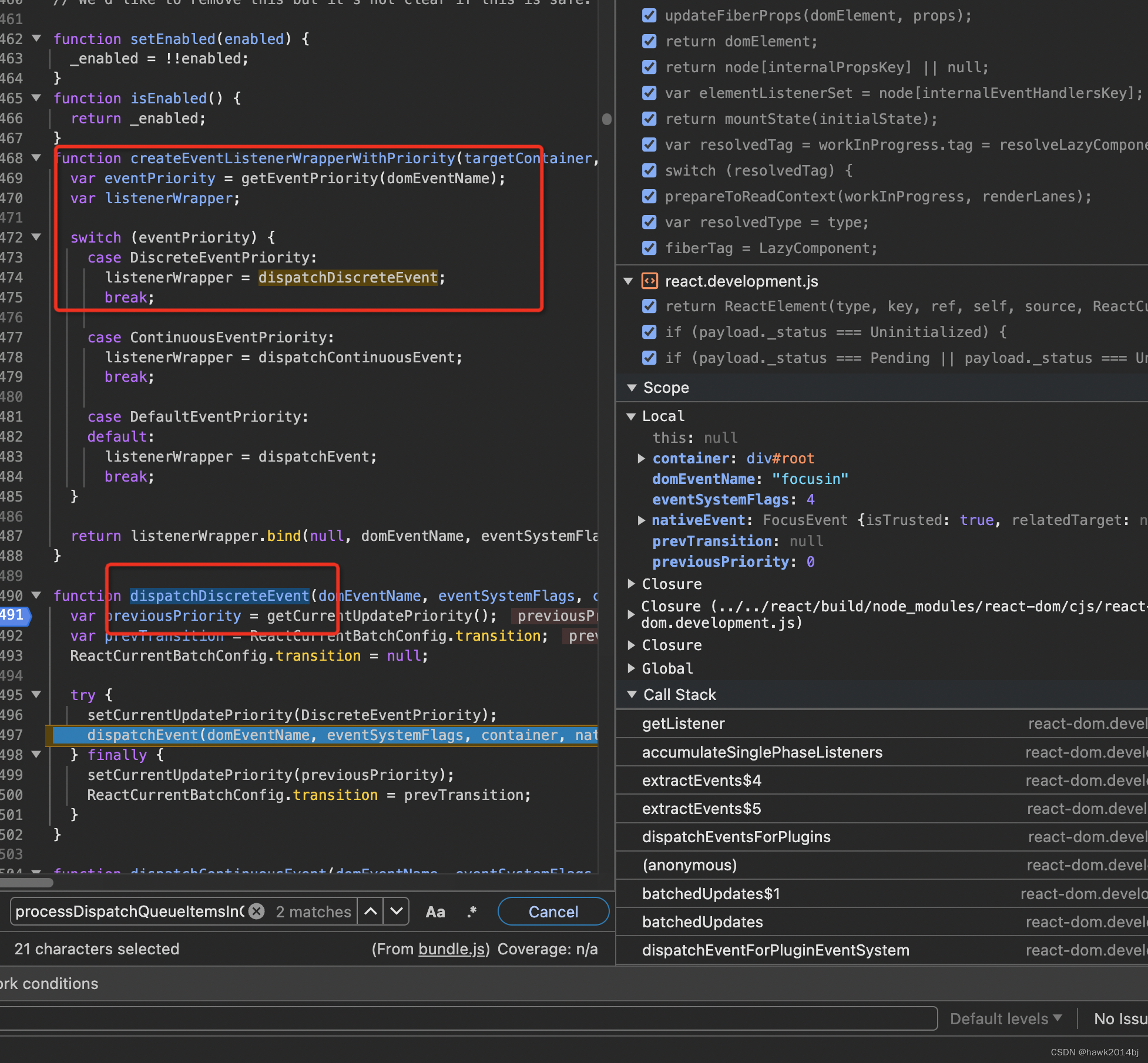
Task: Select getListener in the Call Stack
Action: [x=683, y=724]
